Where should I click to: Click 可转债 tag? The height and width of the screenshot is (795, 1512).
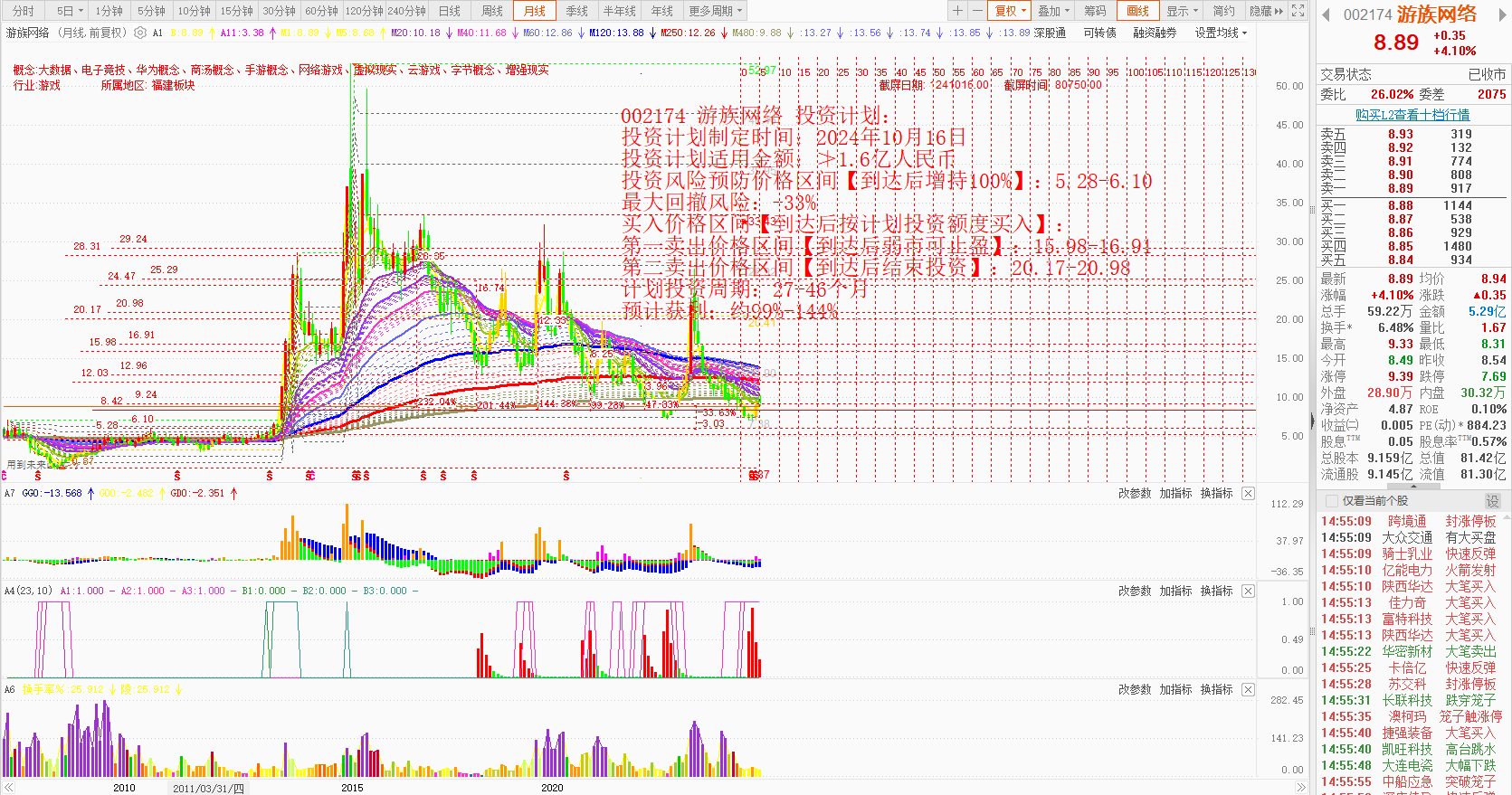click(1099, 33)
